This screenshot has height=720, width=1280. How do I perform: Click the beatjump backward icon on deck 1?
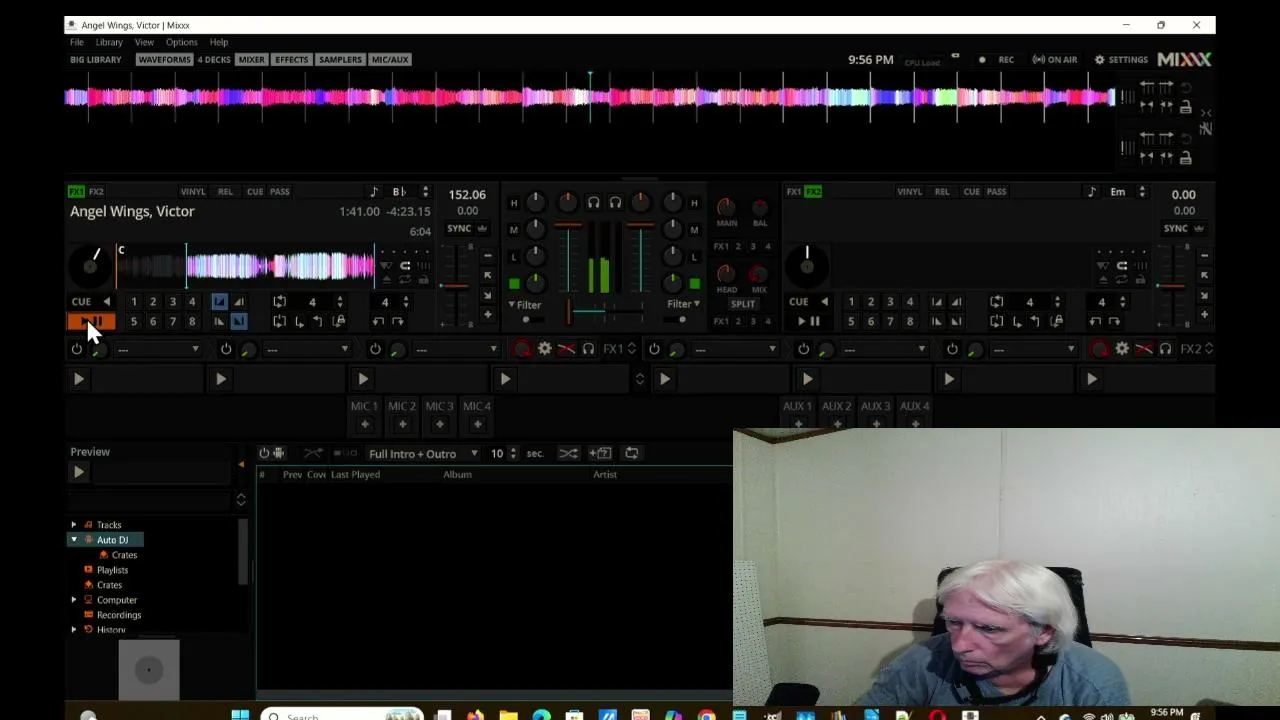click(x=378, y=321)
